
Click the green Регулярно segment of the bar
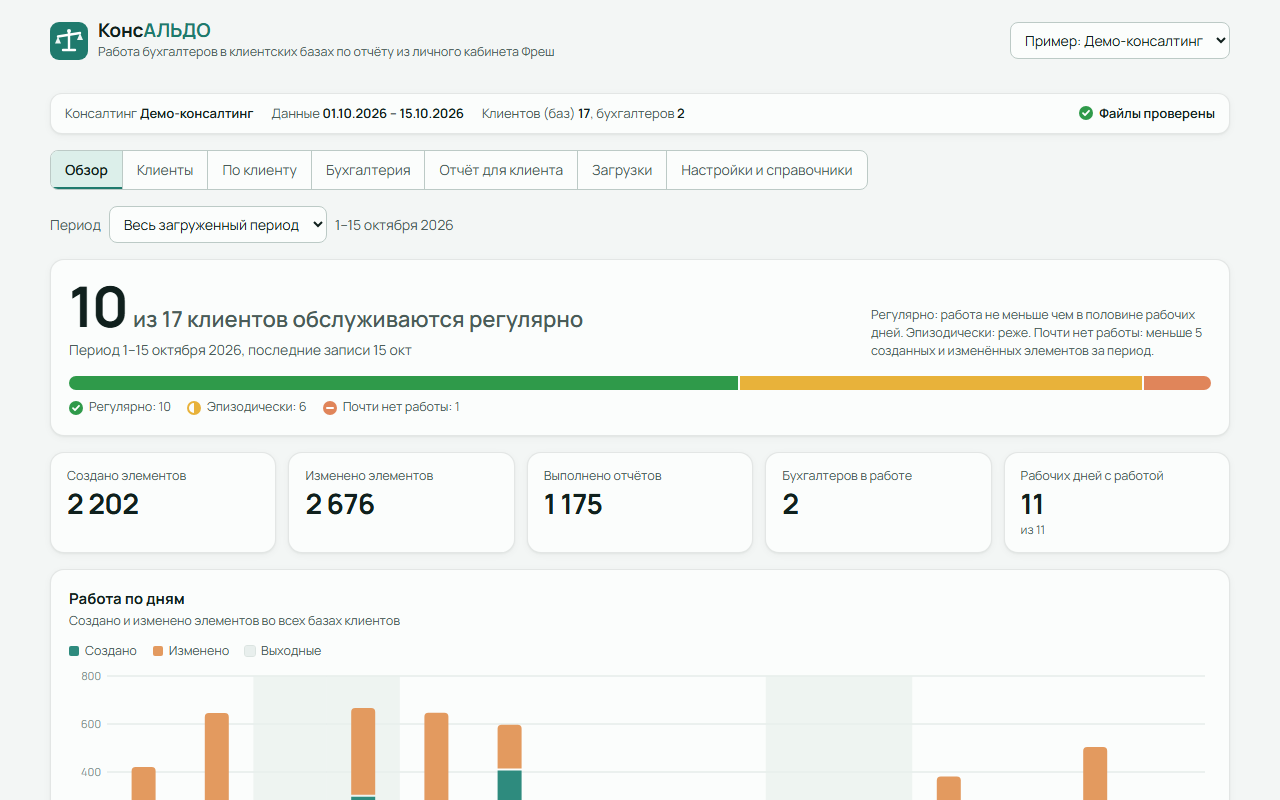(403, 383)
